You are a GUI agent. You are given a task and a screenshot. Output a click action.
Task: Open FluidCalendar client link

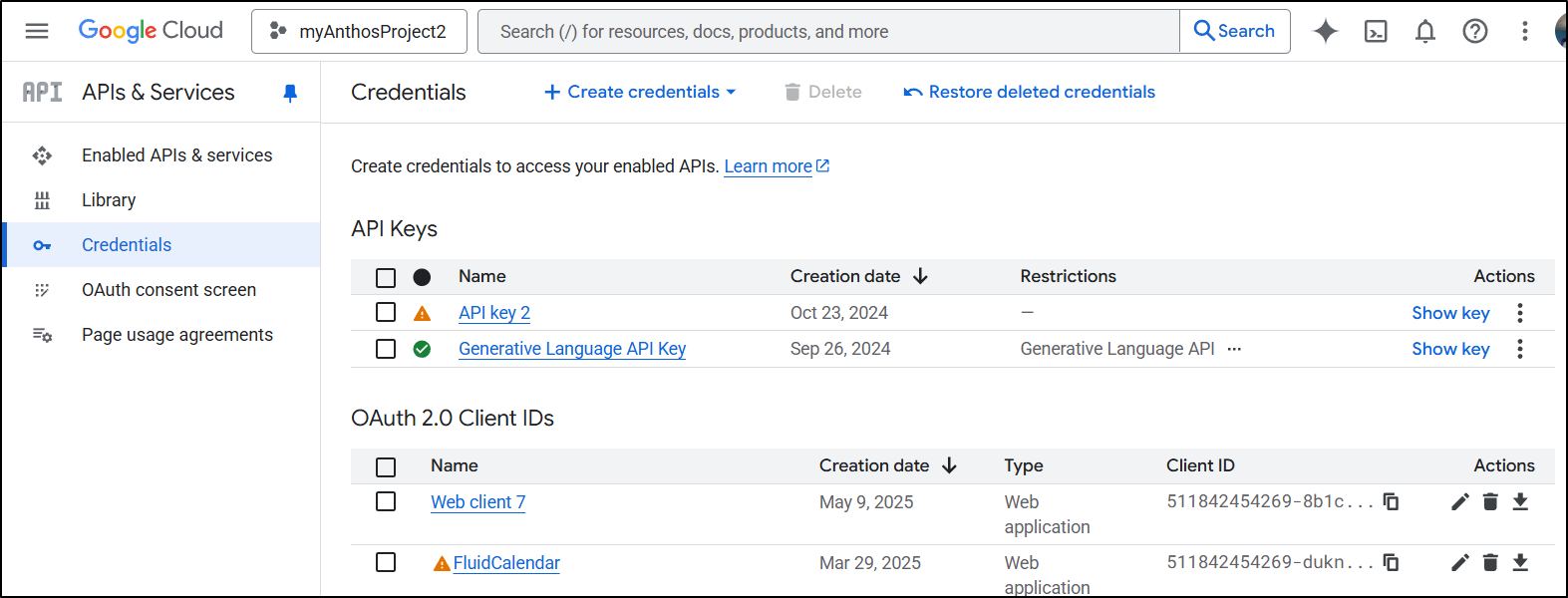[506, 563]
